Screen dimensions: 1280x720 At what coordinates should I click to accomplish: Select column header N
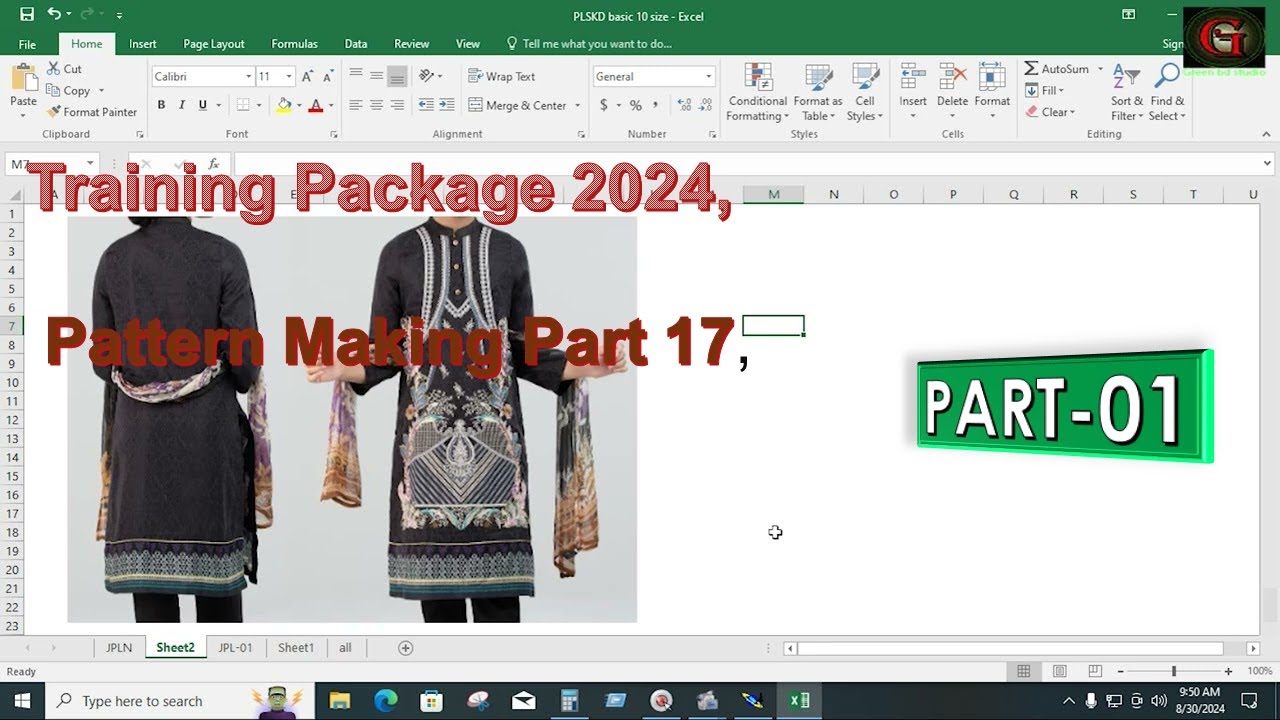pyautogui.click(x=833, y=195)
